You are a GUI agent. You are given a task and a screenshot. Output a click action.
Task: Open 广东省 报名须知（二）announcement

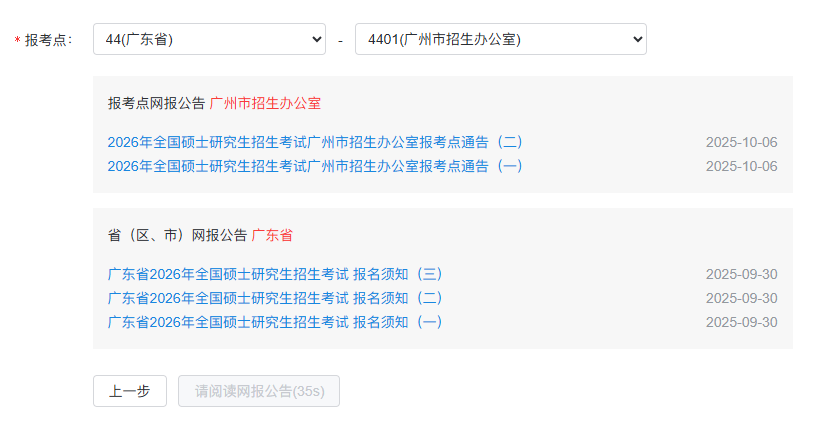click(275, 298)
